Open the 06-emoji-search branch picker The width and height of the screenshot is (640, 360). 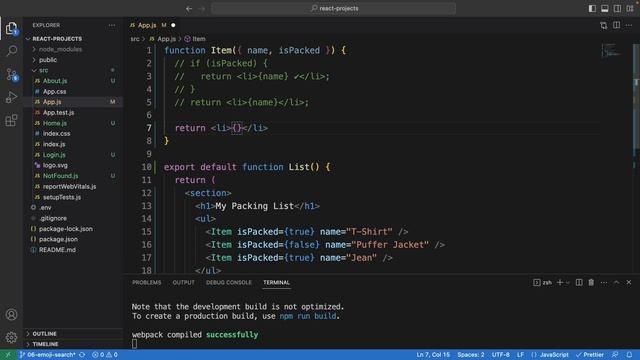47,355
